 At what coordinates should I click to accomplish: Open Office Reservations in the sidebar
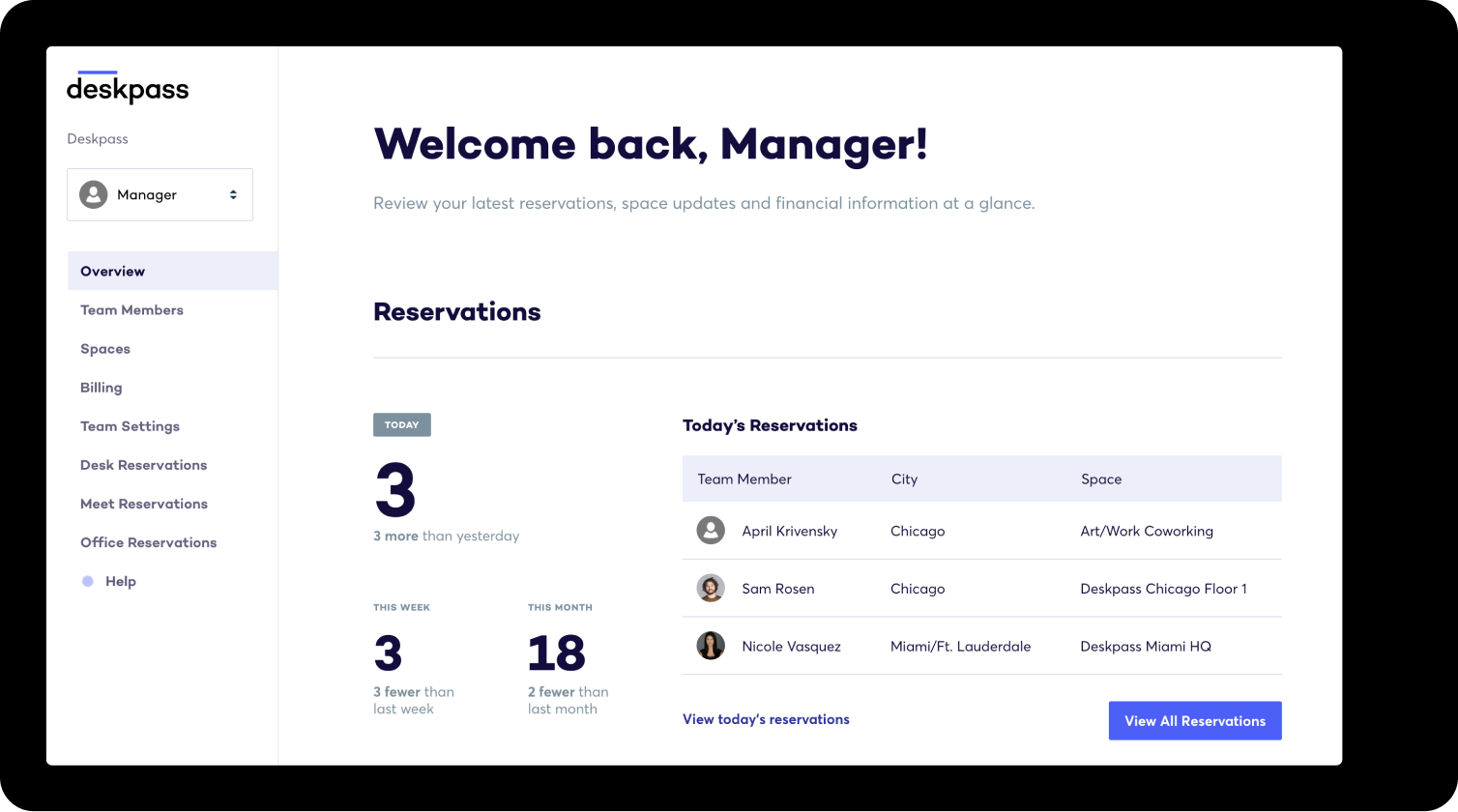point(149,542)
